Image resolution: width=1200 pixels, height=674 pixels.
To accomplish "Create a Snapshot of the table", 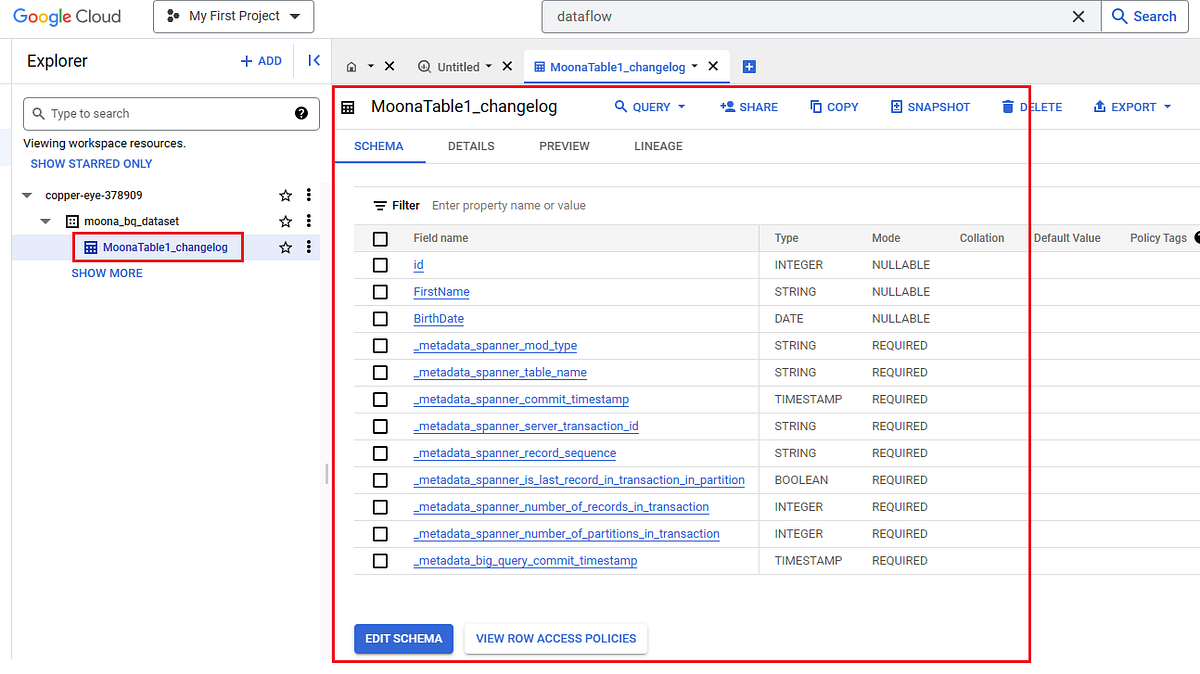I will pos(896,106).
